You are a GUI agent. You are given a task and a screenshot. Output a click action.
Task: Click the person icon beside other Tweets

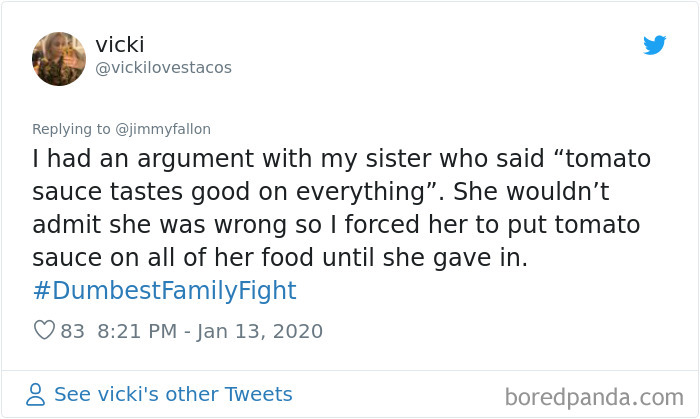pyautogui.click(x=35, y=395)
